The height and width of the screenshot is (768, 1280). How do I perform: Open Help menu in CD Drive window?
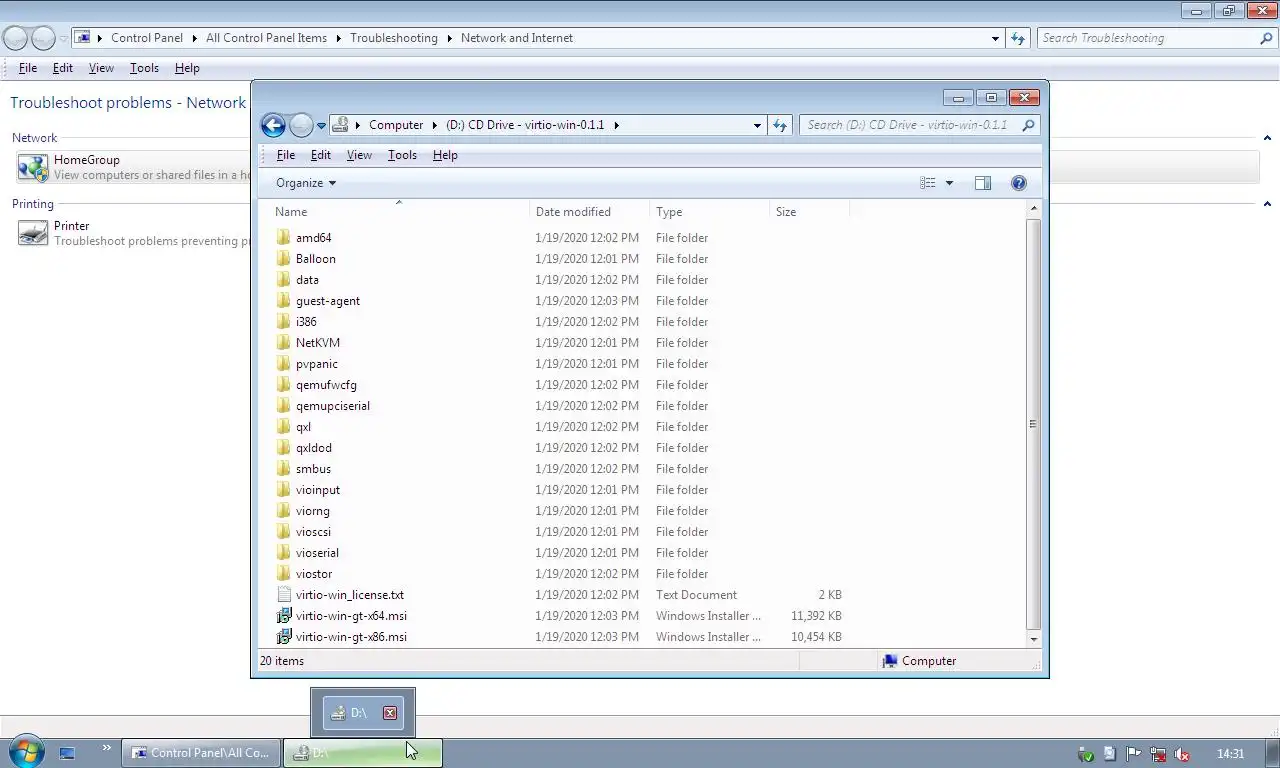[x=445, y=155]
